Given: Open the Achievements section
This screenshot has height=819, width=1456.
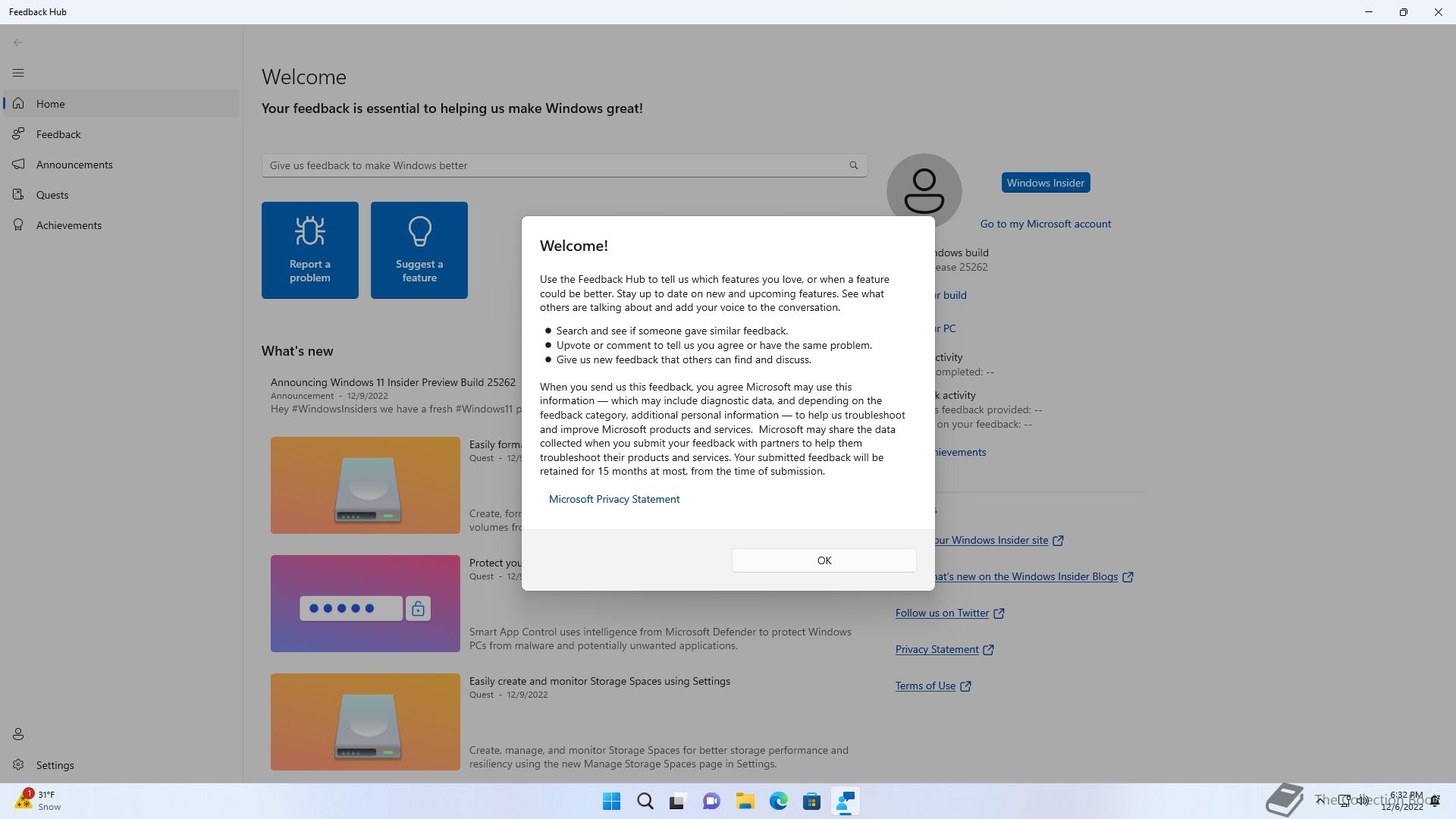Looking at the screenshot, I should click(121, 225).
